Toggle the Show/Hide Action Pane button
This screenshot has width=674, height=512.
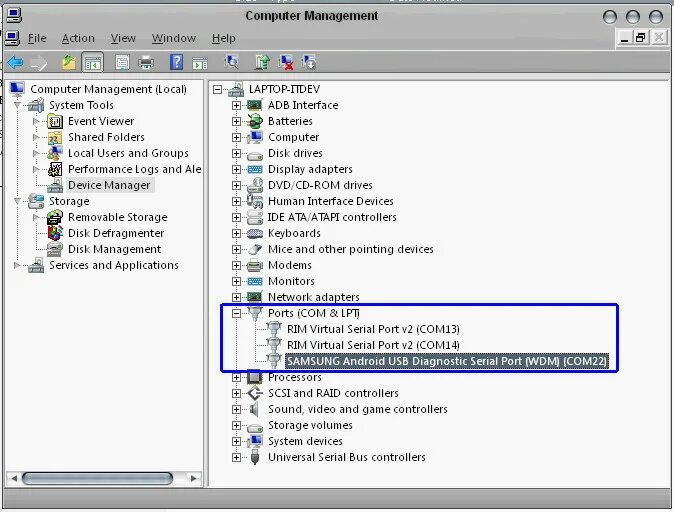pyautogui.click(x=200, y=63)
